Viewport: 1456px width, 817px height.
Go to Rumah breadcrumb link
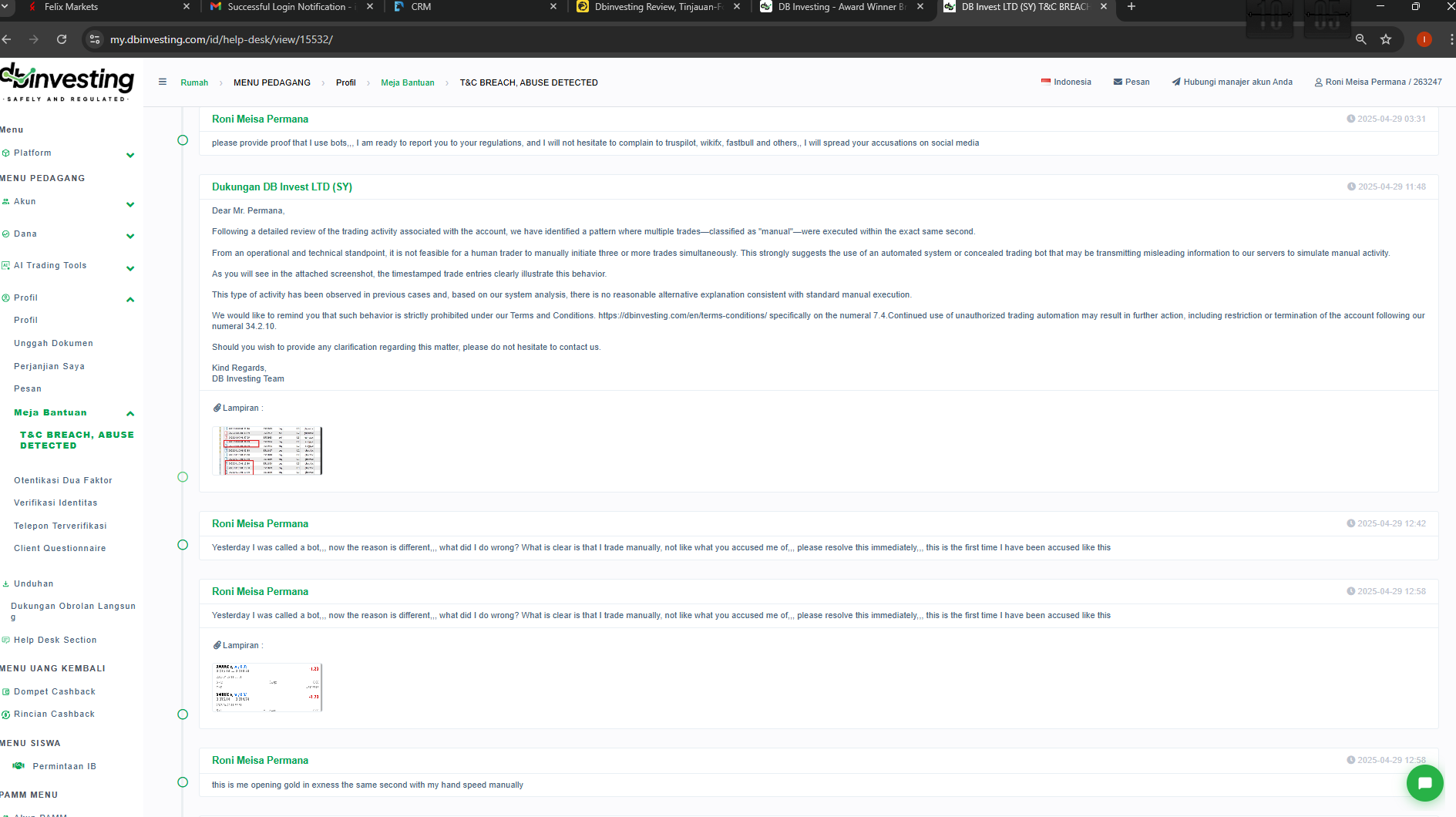(194, 82)
